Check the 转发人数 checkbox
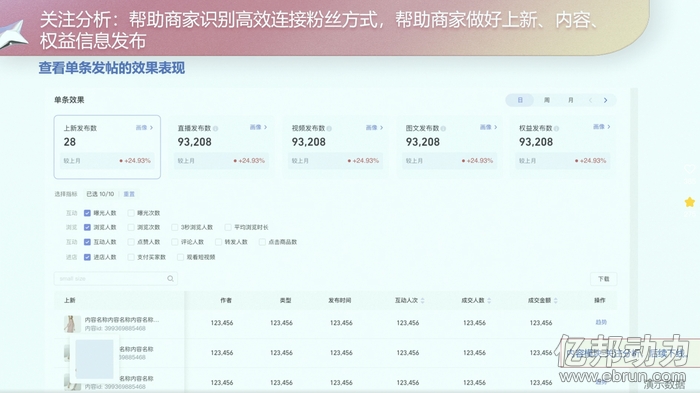The height and width of the screenshot is (393, 700). coord(218,242)
